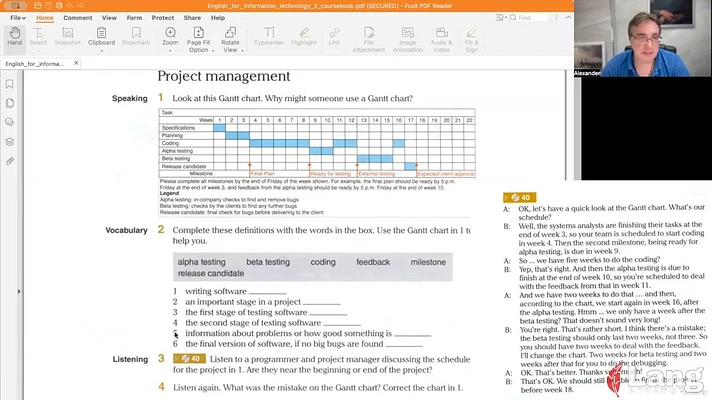Select the Hand tool
This screenshot has height=400, width=712.
pyautogui.click(x=15, y=36)
